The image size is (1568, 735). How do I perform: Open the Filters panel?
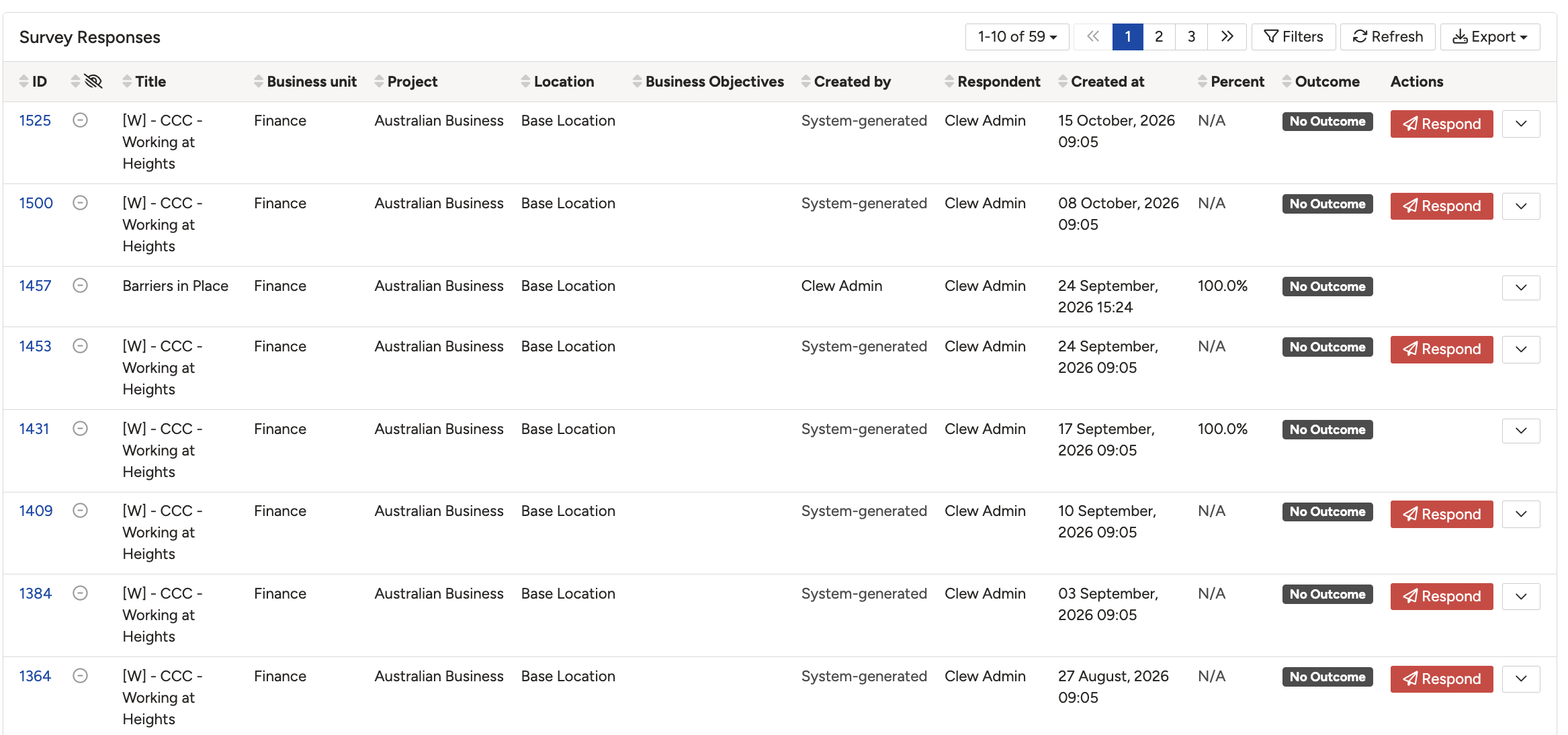(1293, 36)
